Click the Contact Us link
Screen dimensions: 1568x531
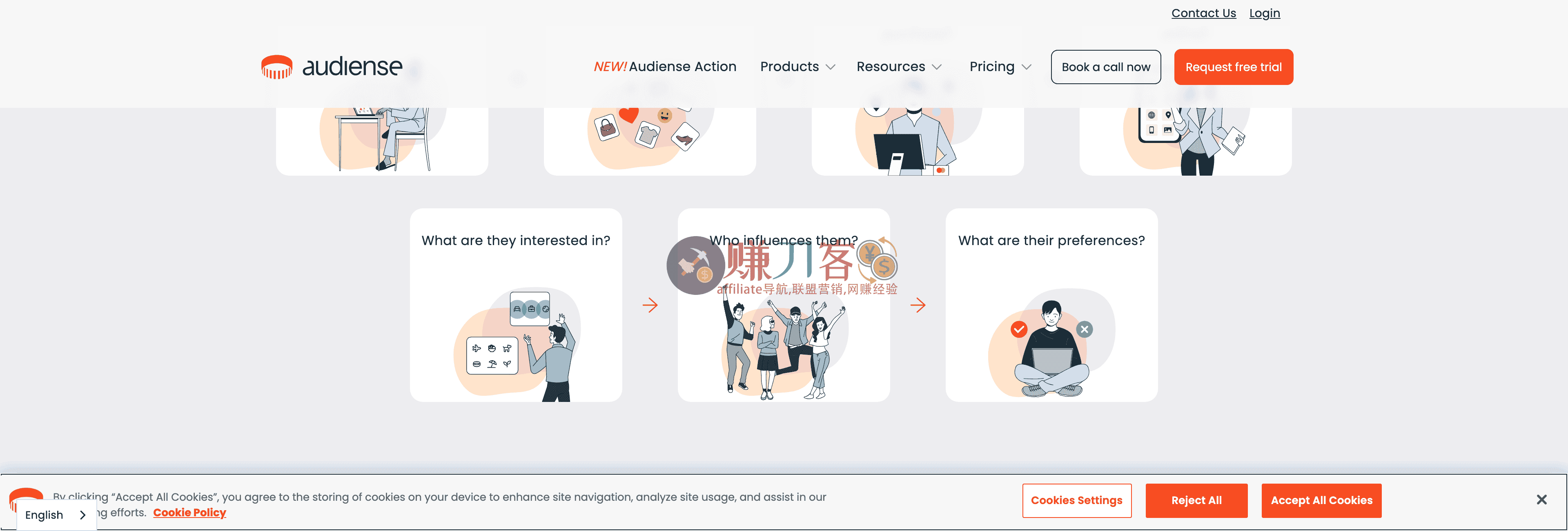coord(1203,13)
